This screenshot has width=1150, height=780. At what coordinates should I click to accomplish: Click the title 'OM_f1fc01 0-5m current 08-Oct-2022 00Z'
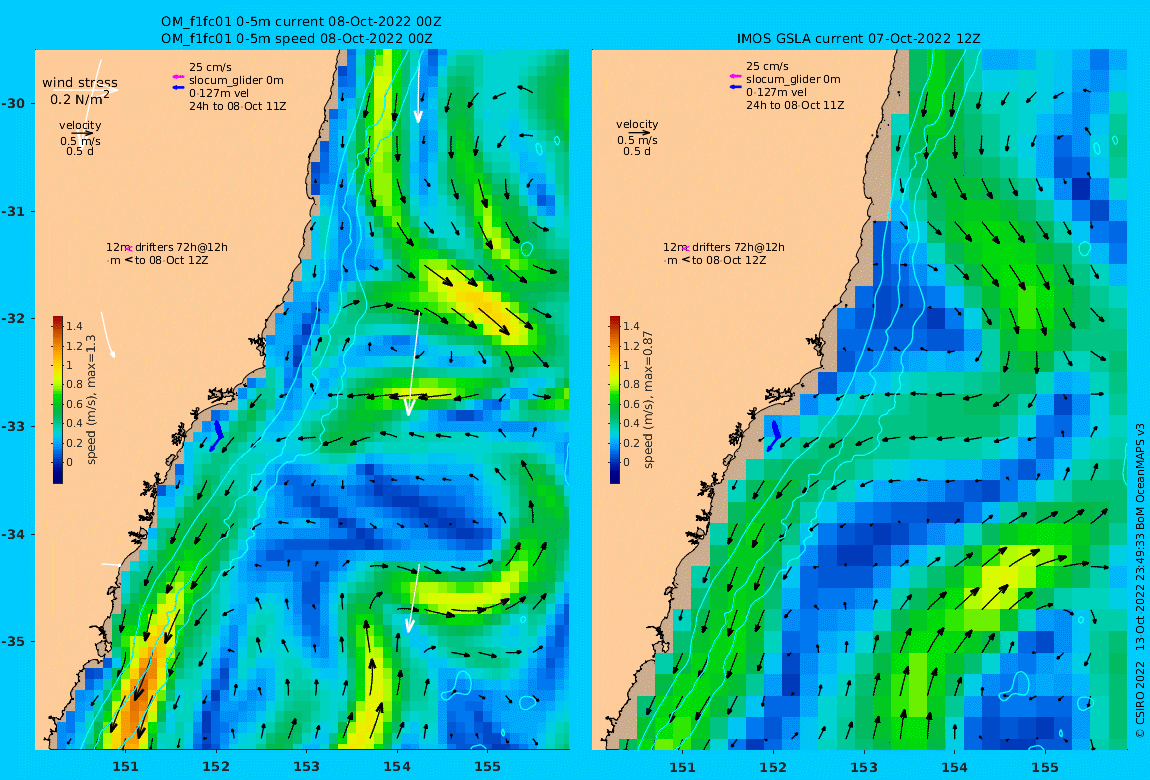301,22
